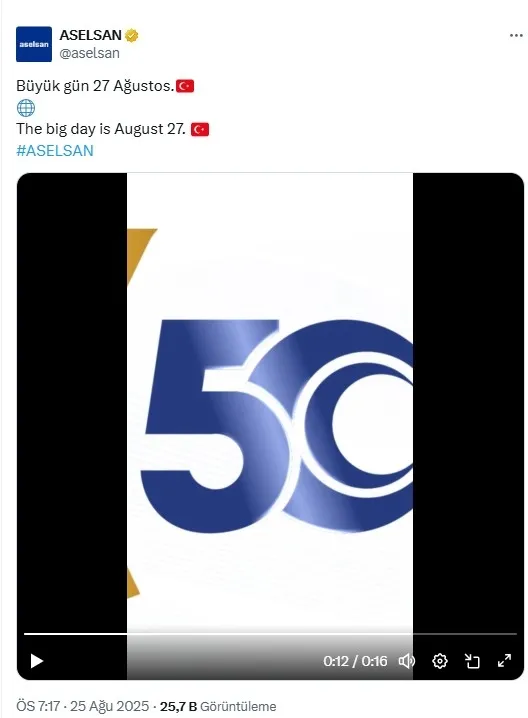
Task: Click the 25,7 B Görüntüleme view count
Action: point(218,707)
